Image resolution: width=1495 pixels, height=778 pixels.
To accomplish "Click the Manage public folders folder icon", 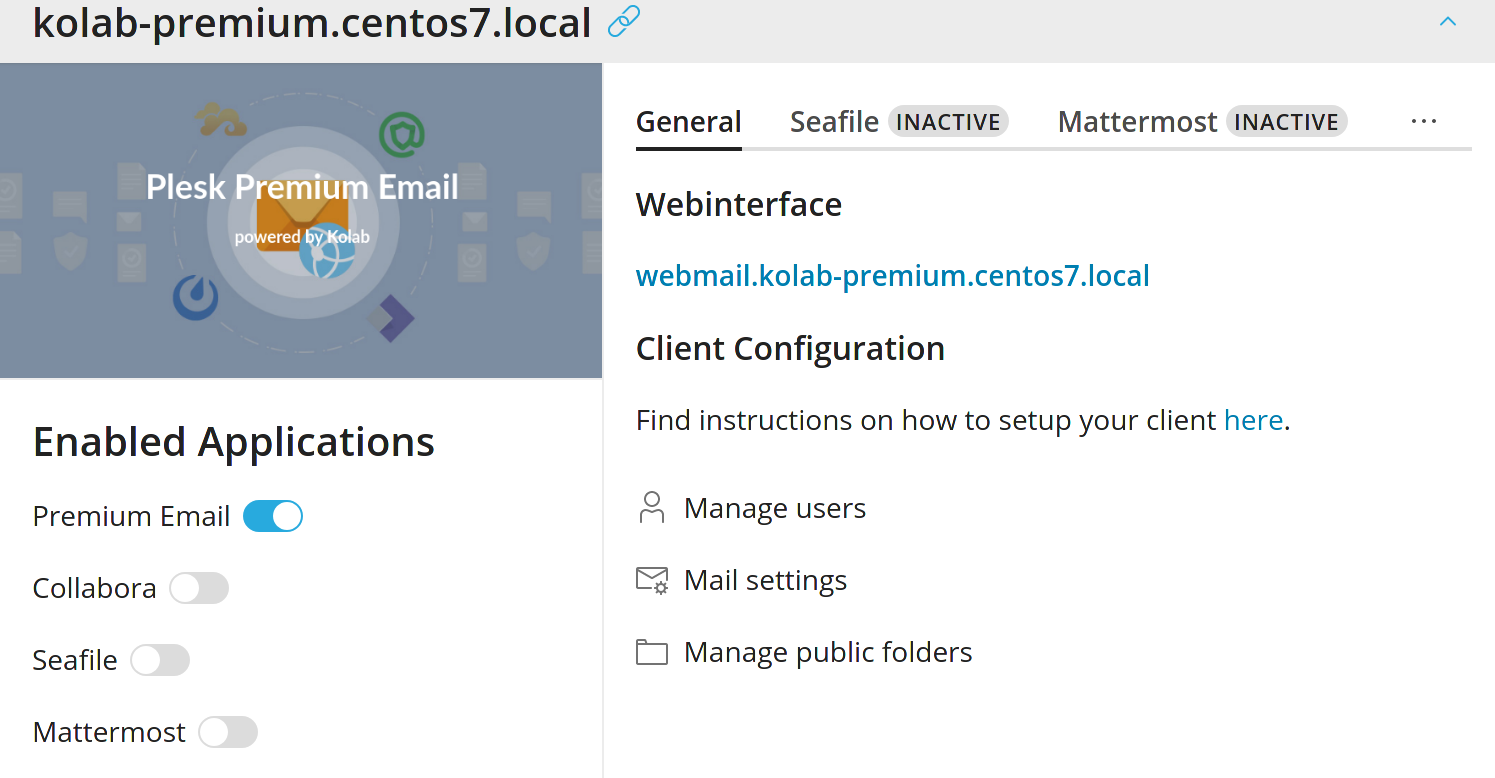I will (x=652, y=653).
